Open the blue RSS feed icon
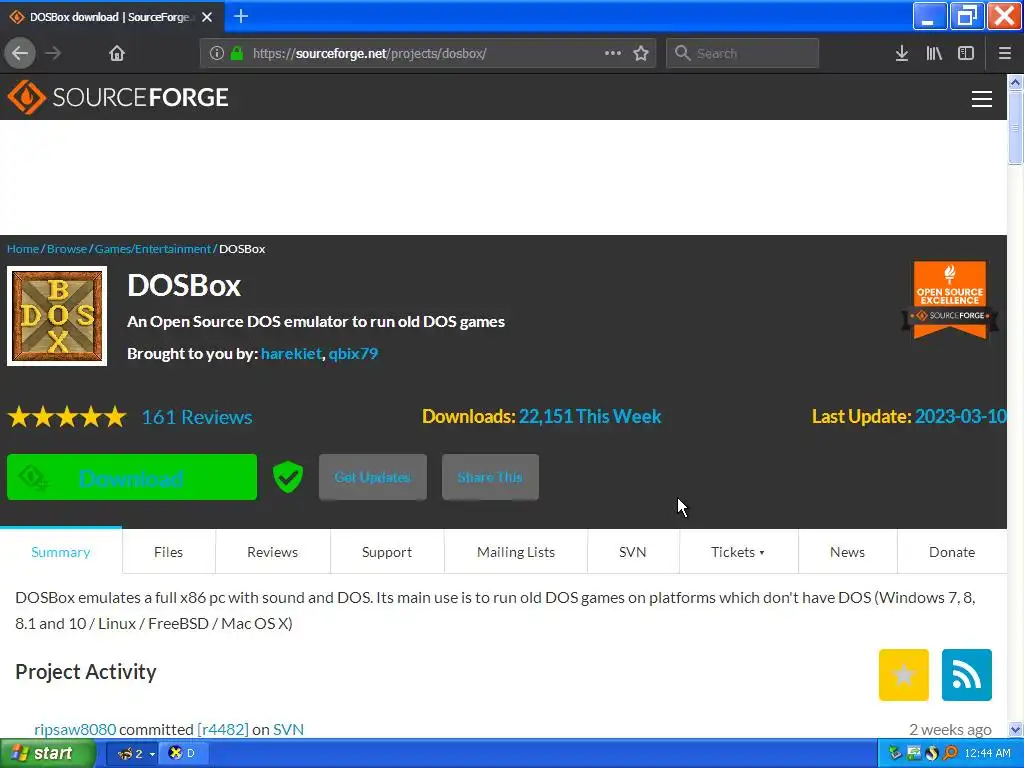 (967, 675)
